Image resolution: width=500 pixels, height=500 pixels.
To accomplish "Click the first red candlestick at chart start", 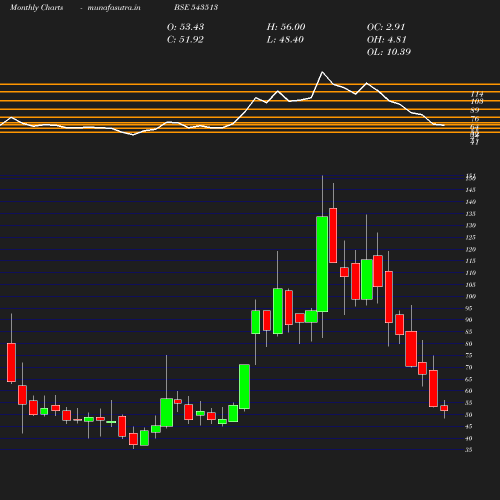I will click(11, 362).
